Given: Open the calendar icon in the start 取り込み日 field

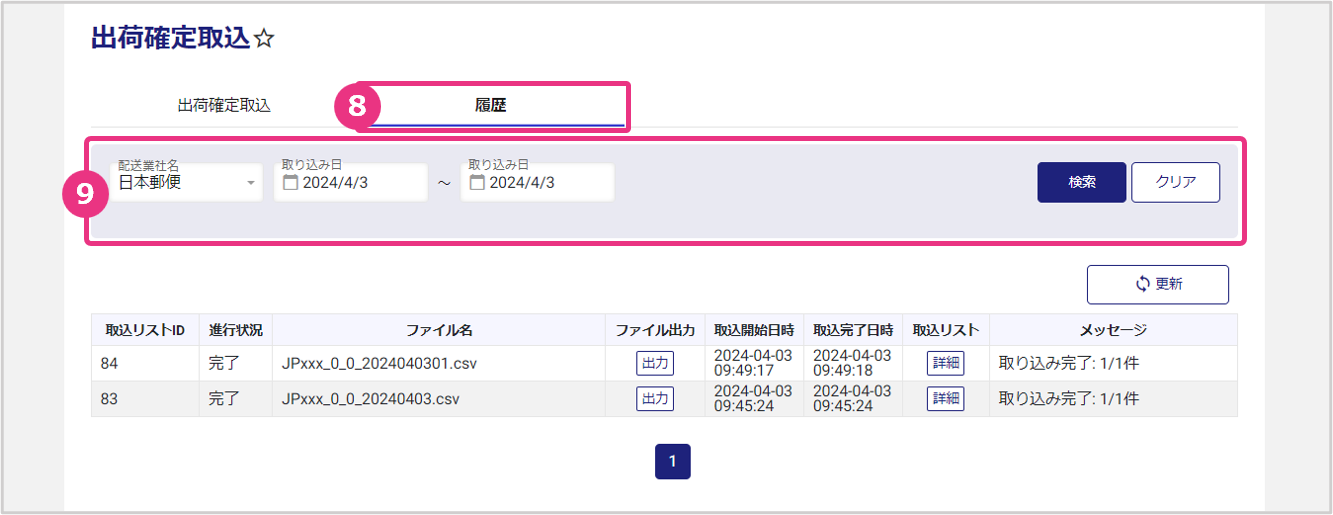Looking at the screenshot, I should click(x=291, y=183).
